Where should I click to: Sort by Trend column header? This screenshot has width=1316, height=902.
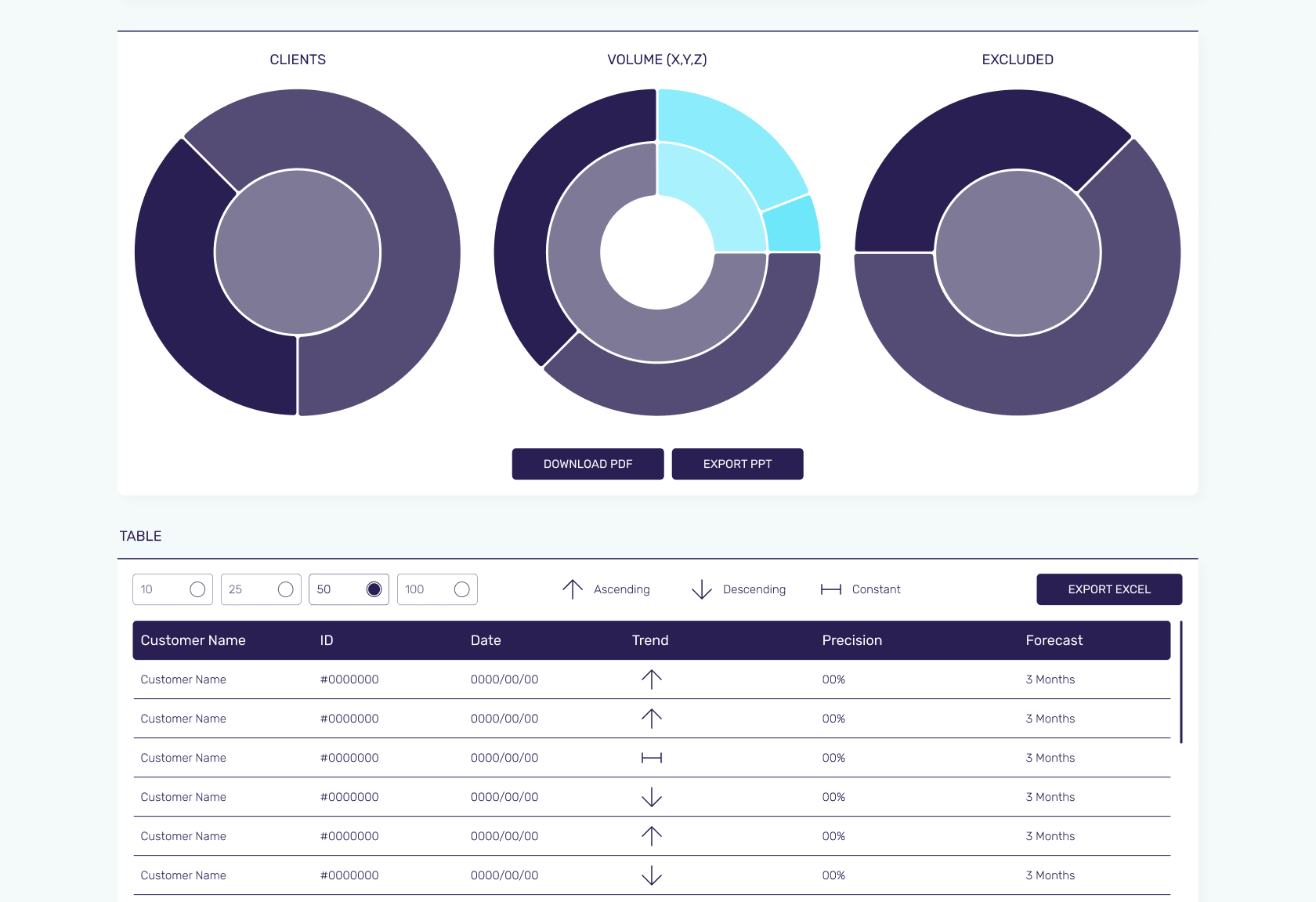pyautogui.click(x=650, y=640)
